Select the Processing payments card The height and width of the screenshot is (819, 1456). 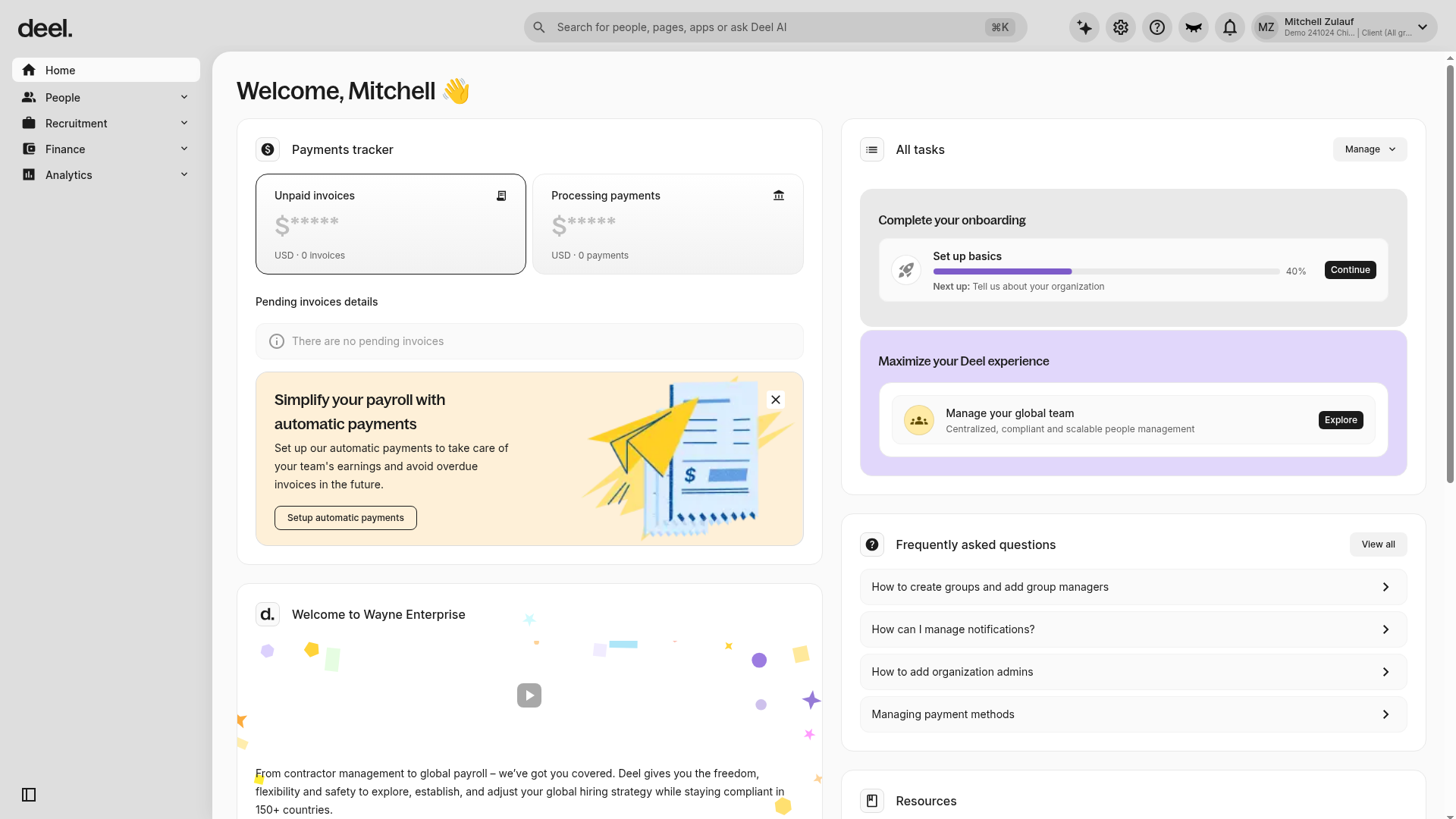668,224
